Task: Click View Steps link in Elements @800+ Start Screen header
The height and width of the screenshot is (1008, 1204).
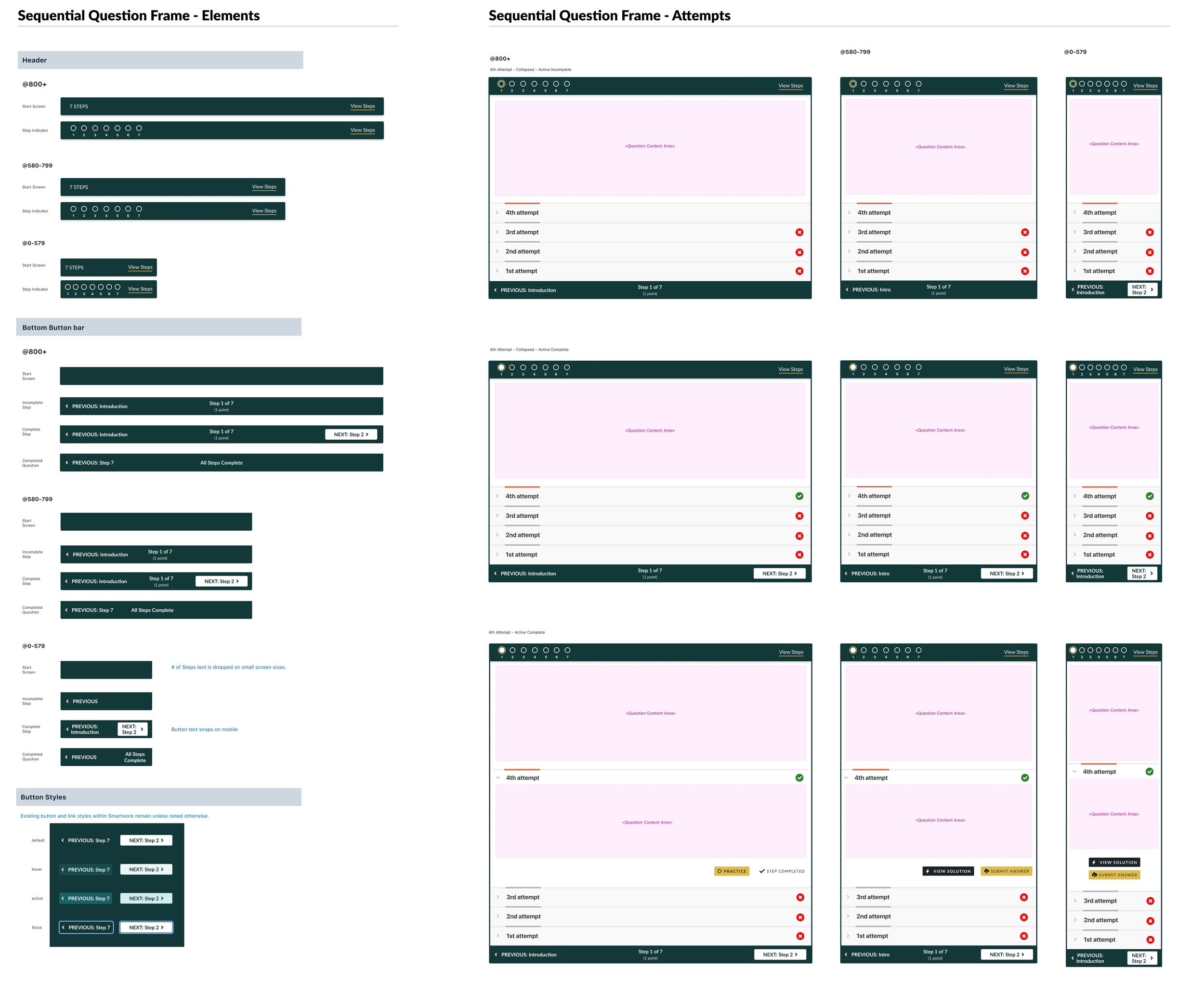Action: coord(362,106)
